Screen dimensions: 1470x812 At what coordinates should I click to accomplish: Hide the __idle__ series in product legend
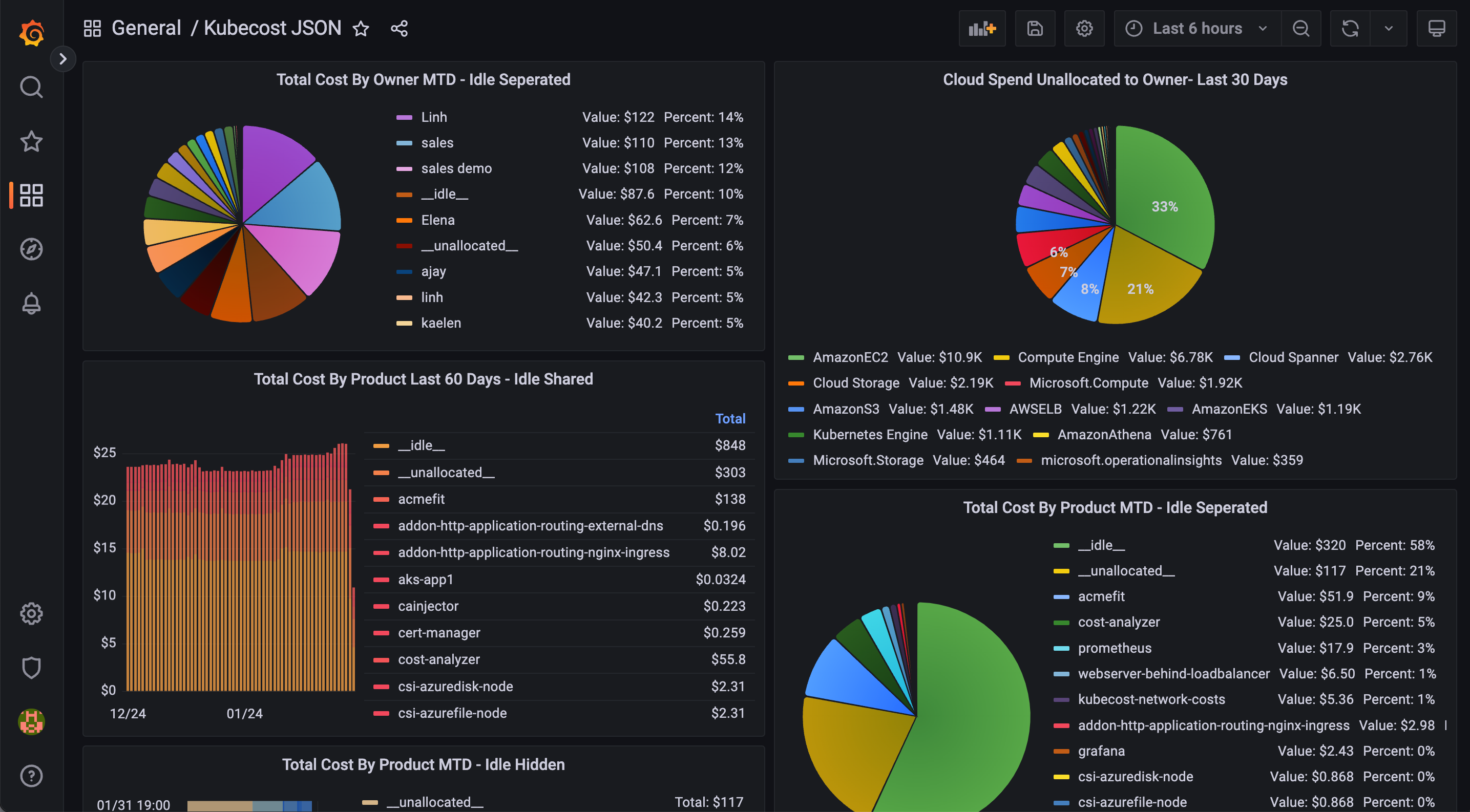click(421, 445)
